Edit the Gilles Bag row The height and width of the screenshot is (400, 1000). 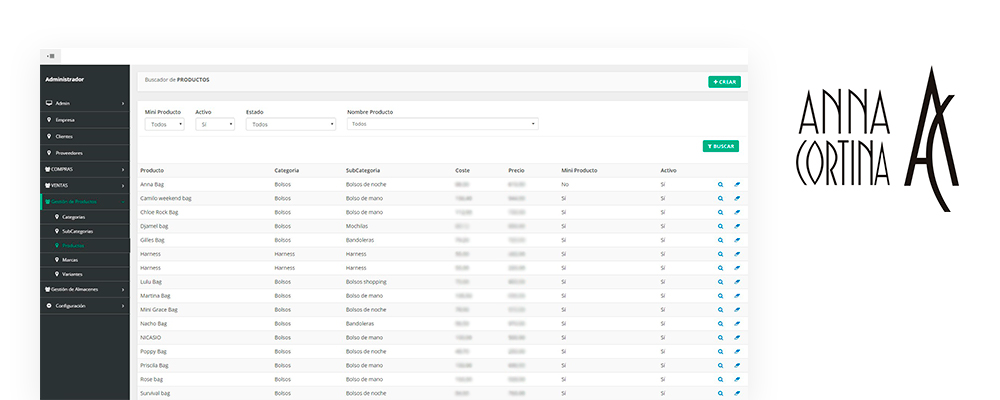pyautogui.click(x=737, y=240)
